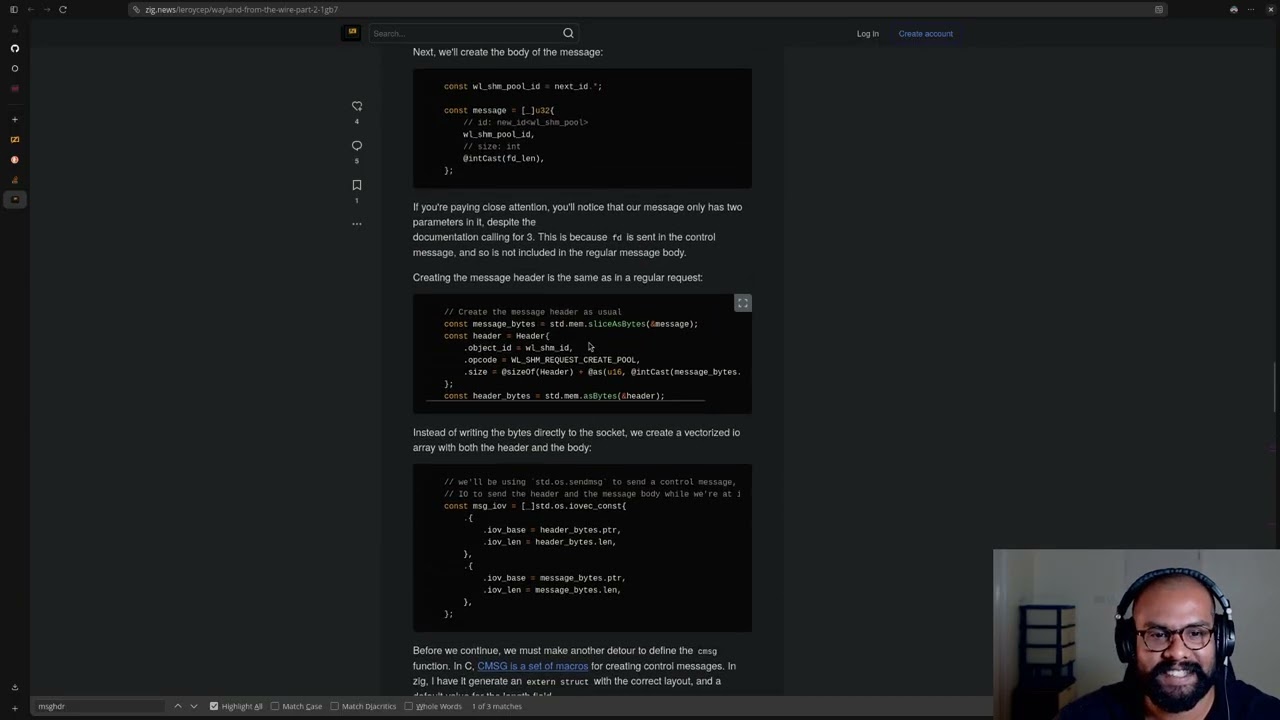Click the Create account link

[x=925, y=33]
